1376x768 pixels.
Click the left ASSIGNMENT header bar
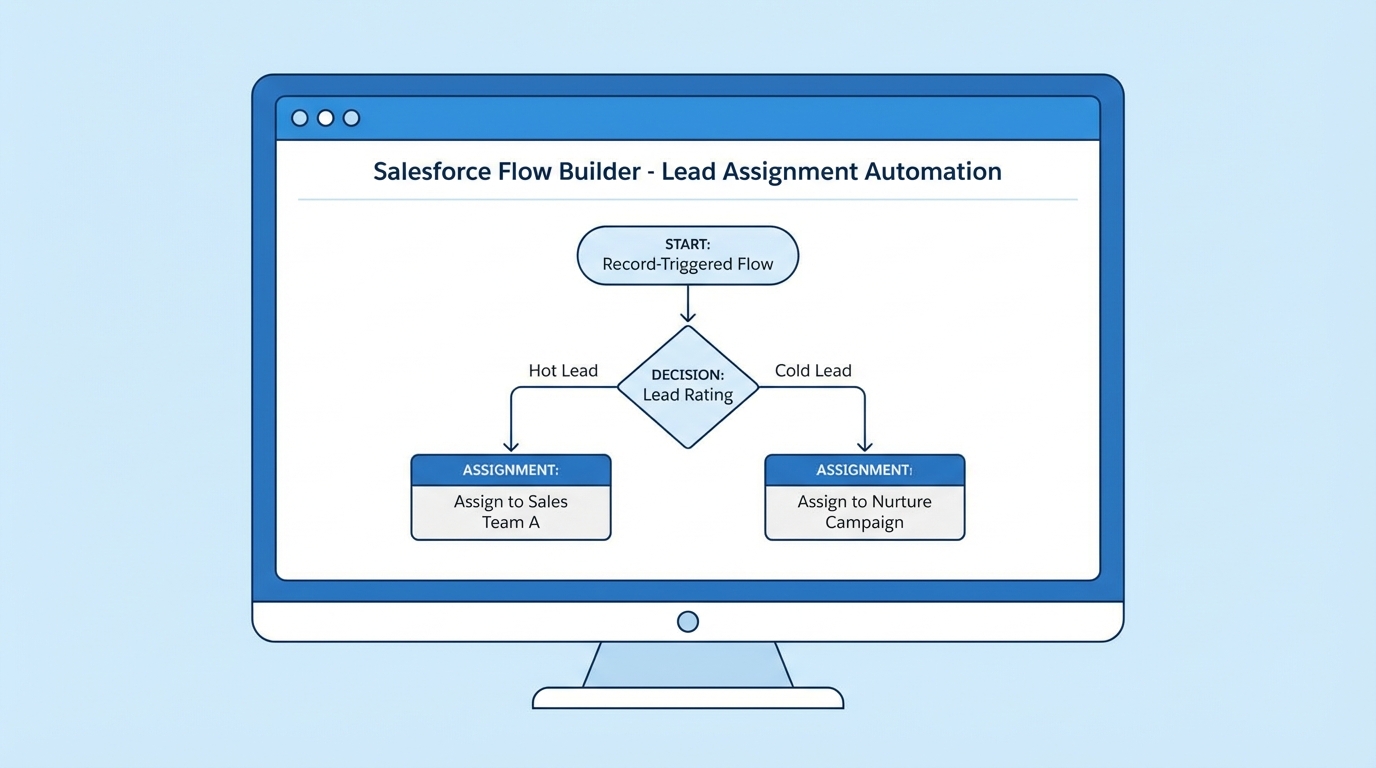[x=511, y=469]
